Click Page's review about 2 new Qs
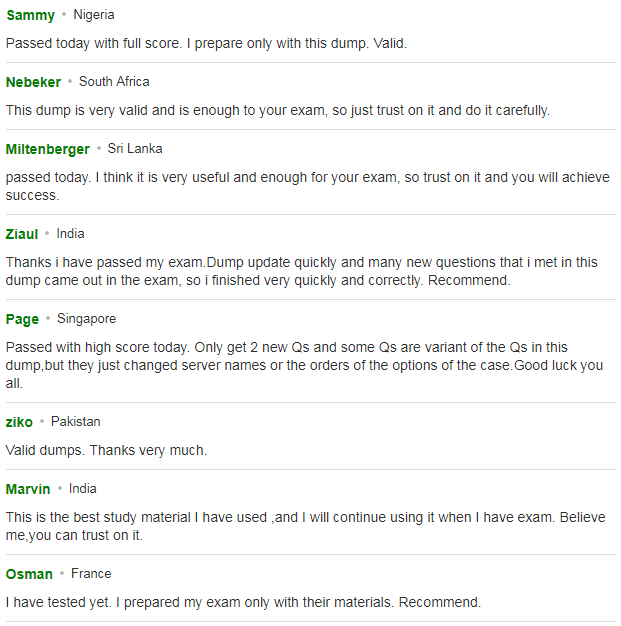The height and width of the screenshot is (626, 621). pos(304,365)
